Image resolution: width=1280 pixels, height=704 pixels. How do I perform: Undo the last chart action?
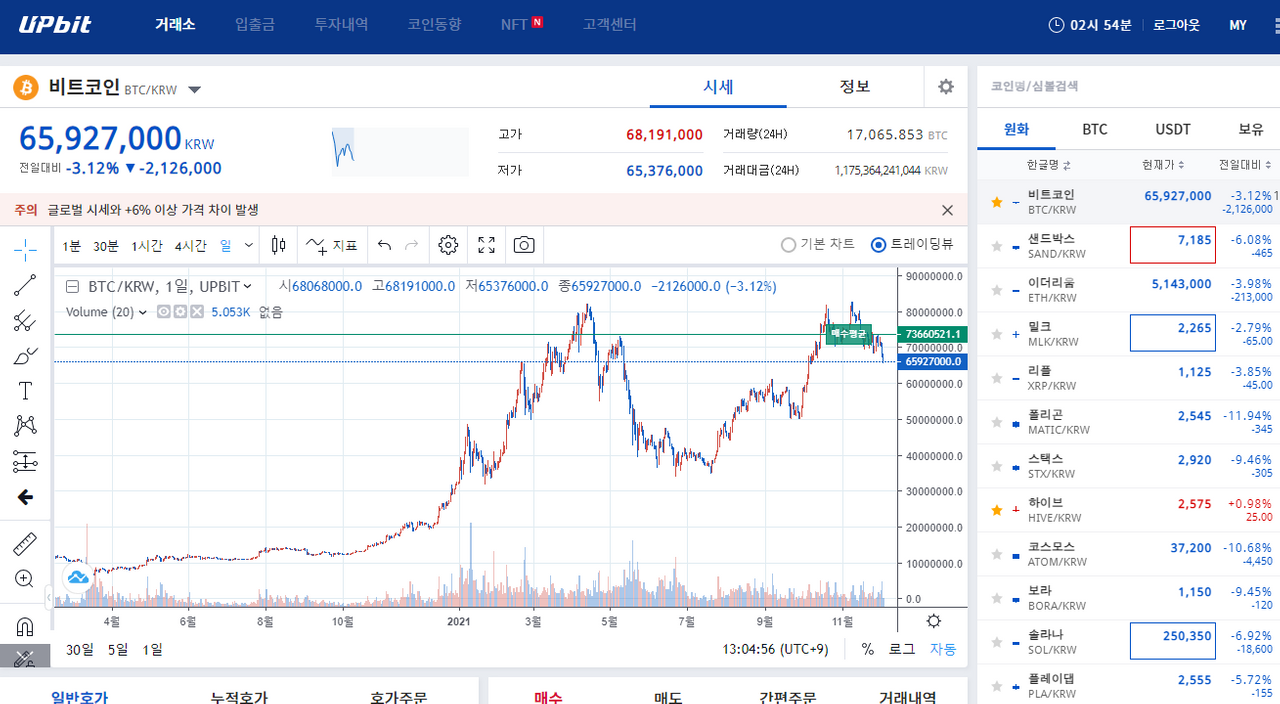tap(385, 245)
